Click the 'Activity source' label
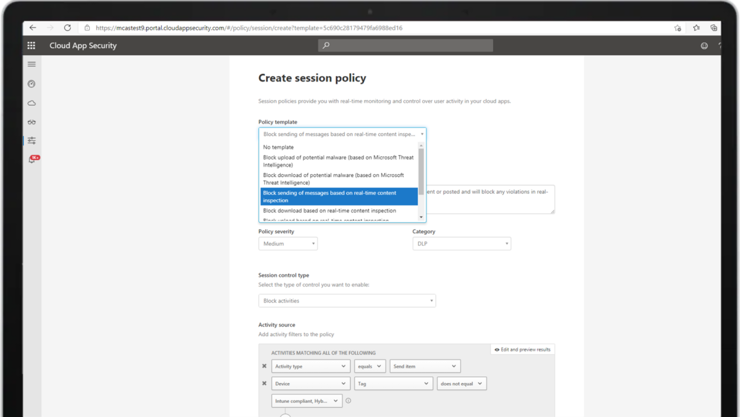Image resolution: width=740 pixels, height=417 pixels. [x=277, y=325]
